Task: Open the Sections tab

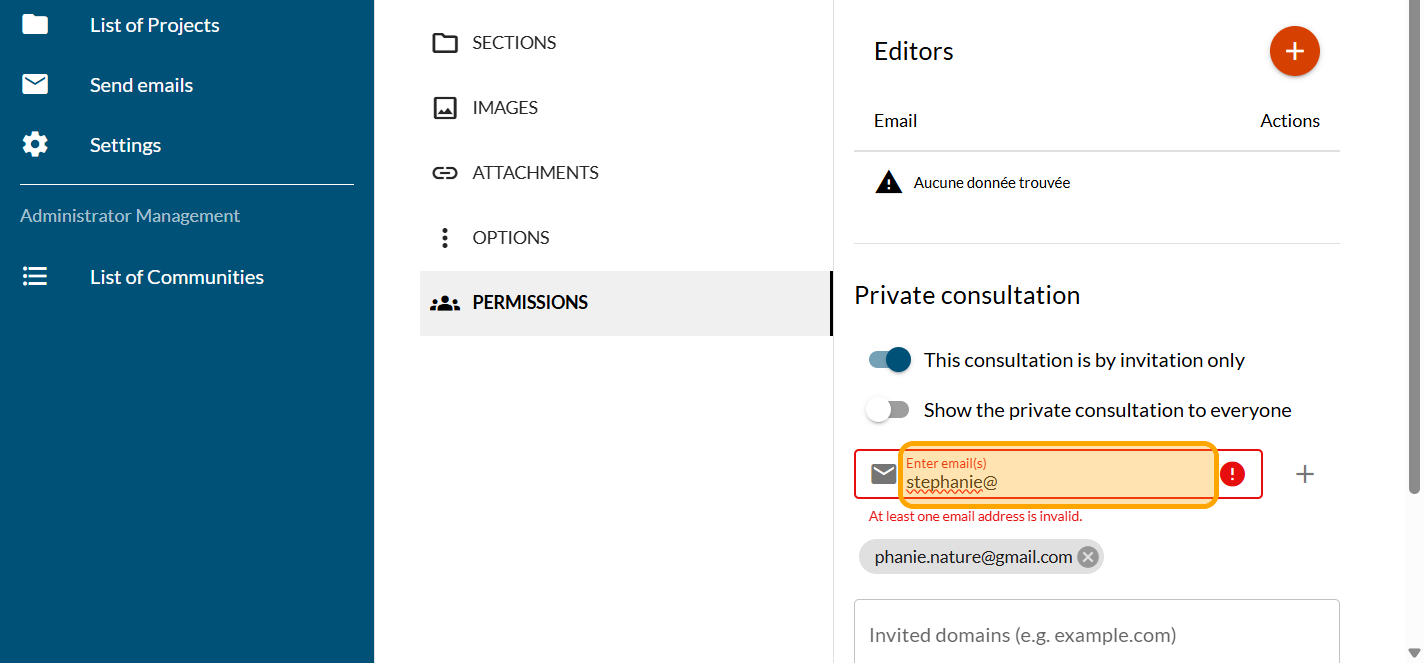Action: [x=514, y=43]
